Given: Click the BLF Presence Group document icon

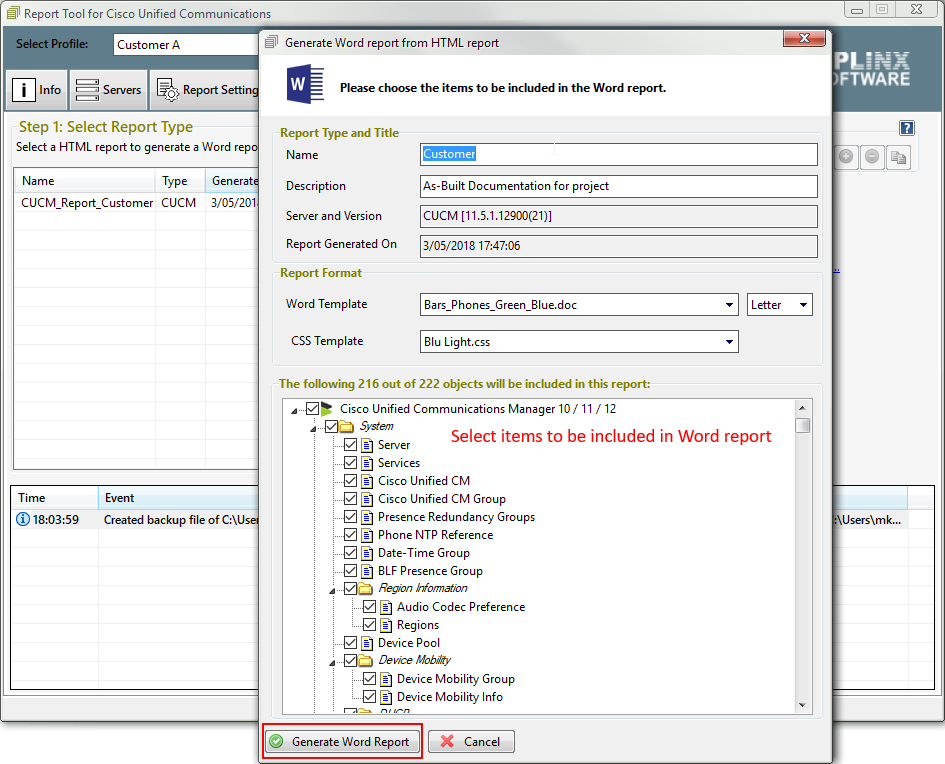Looking at the screenshot, I should coord(367,571).
